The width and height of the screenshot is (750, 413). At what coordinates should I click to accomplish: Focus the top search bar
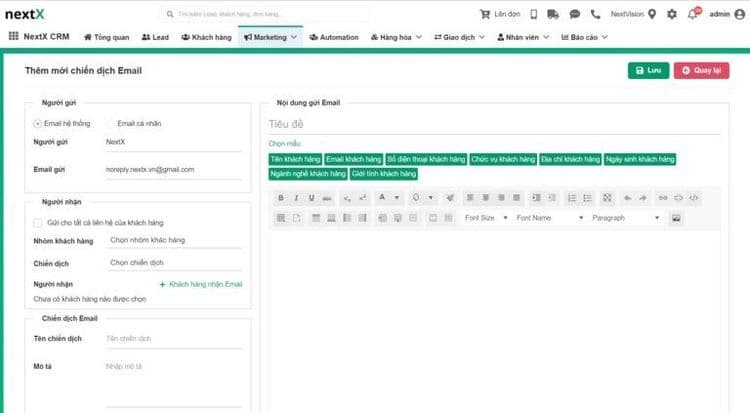tap(265, 14)
